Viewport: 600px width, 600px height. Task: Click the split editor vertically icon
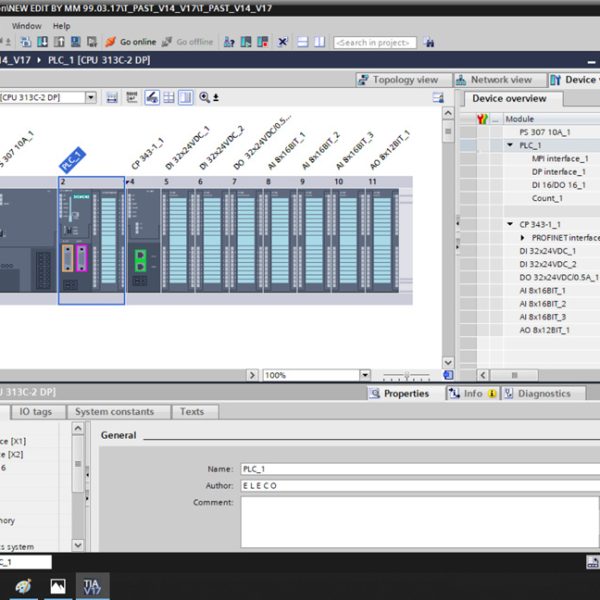pyautogui.click(x=320, y=42)
